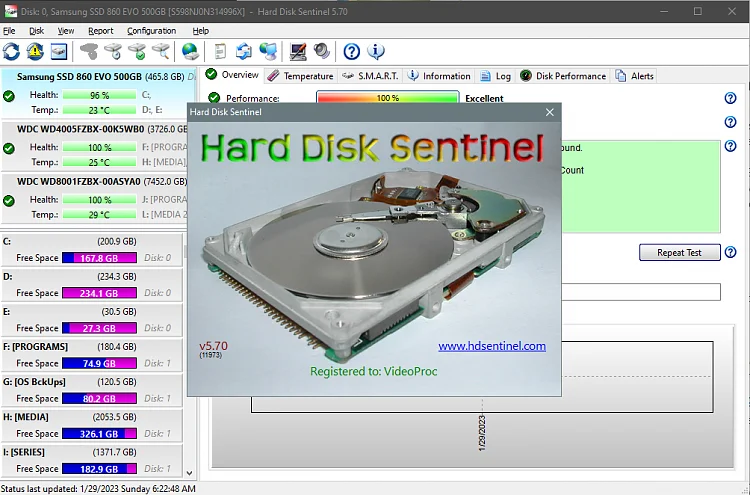This screenshot has height=495, width=750.
Task: Click green check icon of Samsung SSD
Action: [9, 96]
